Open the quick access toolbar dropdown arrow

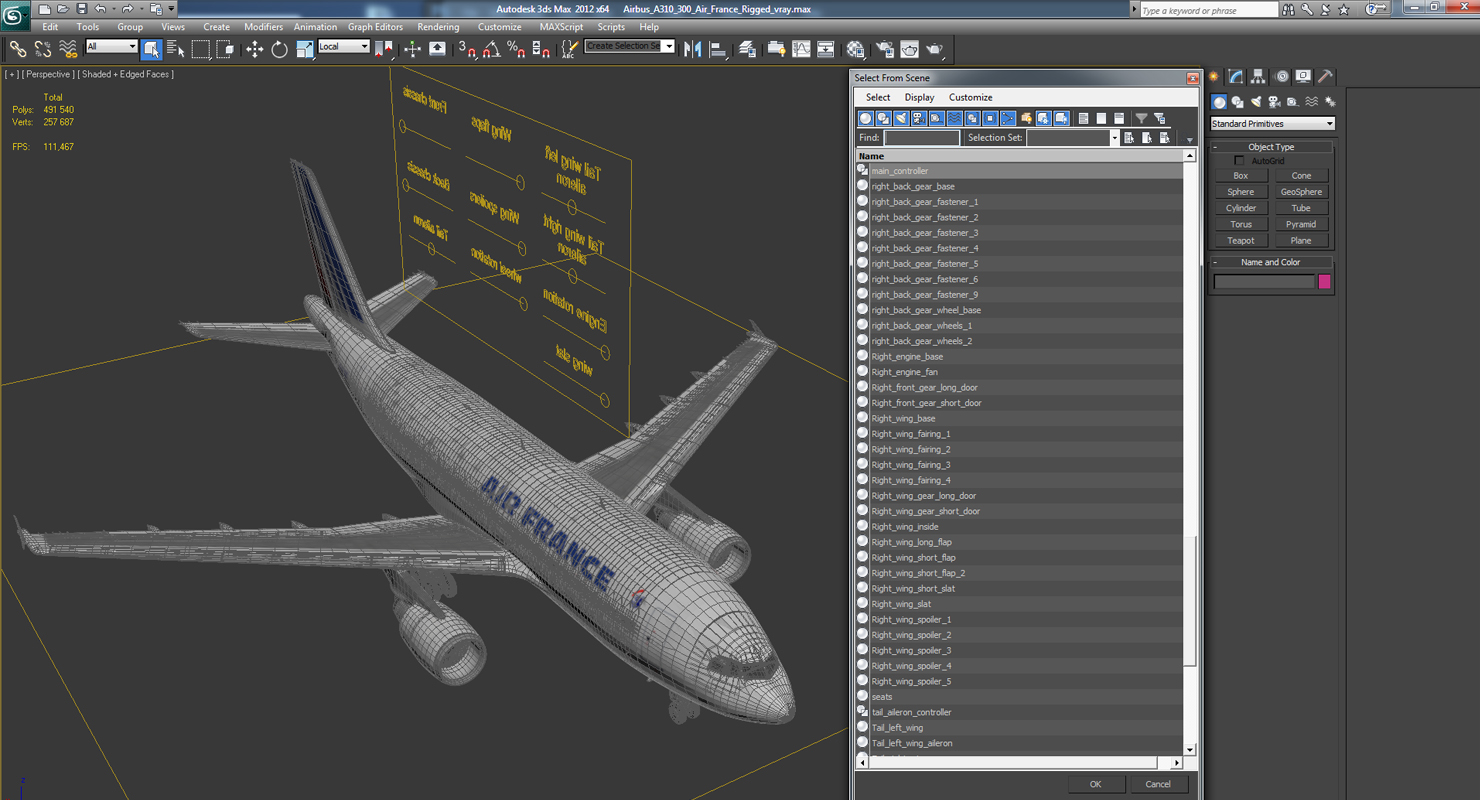click(x=171, y=9)
